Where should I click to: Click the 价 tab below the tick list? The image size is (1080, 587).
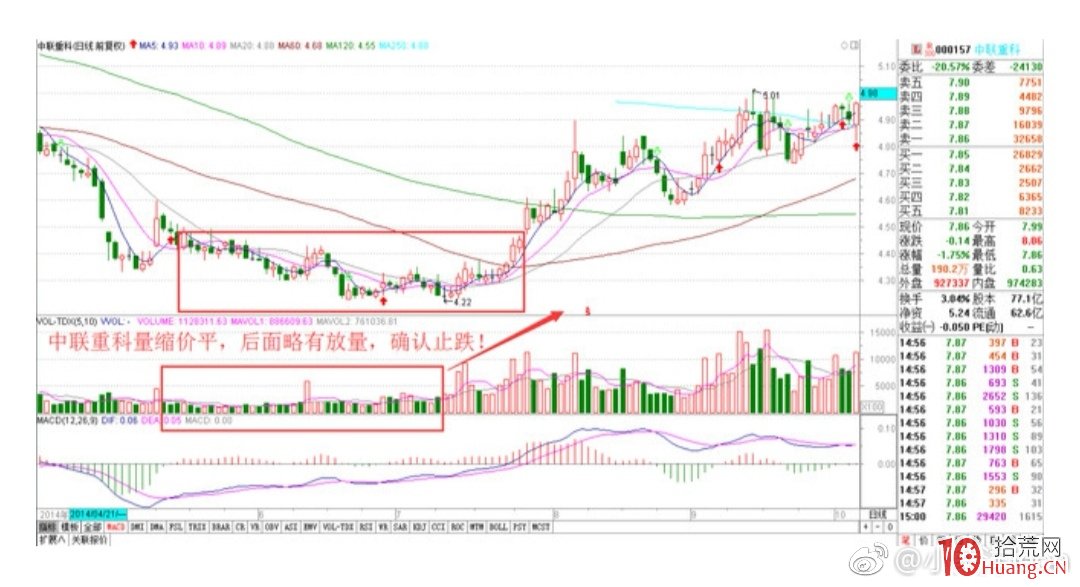click(923, 541)
